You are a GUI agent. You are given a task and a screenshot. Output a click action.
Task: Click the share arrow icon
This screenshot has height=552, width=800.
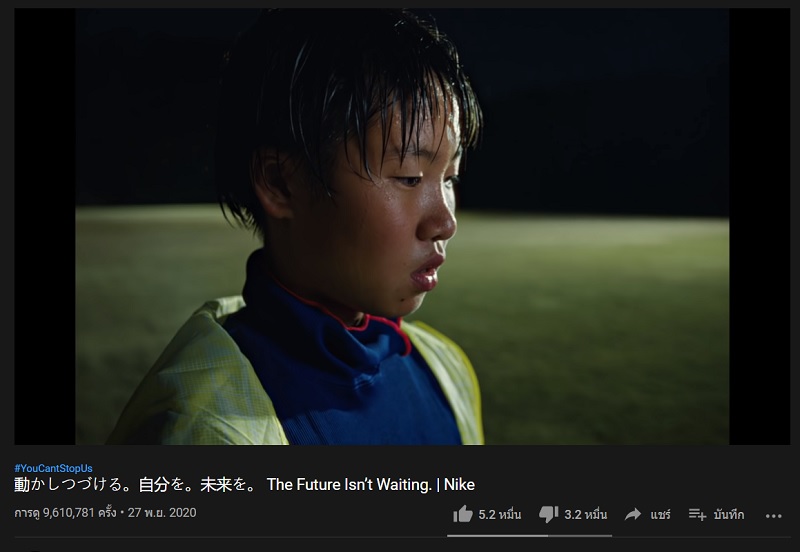click(633, 514)
